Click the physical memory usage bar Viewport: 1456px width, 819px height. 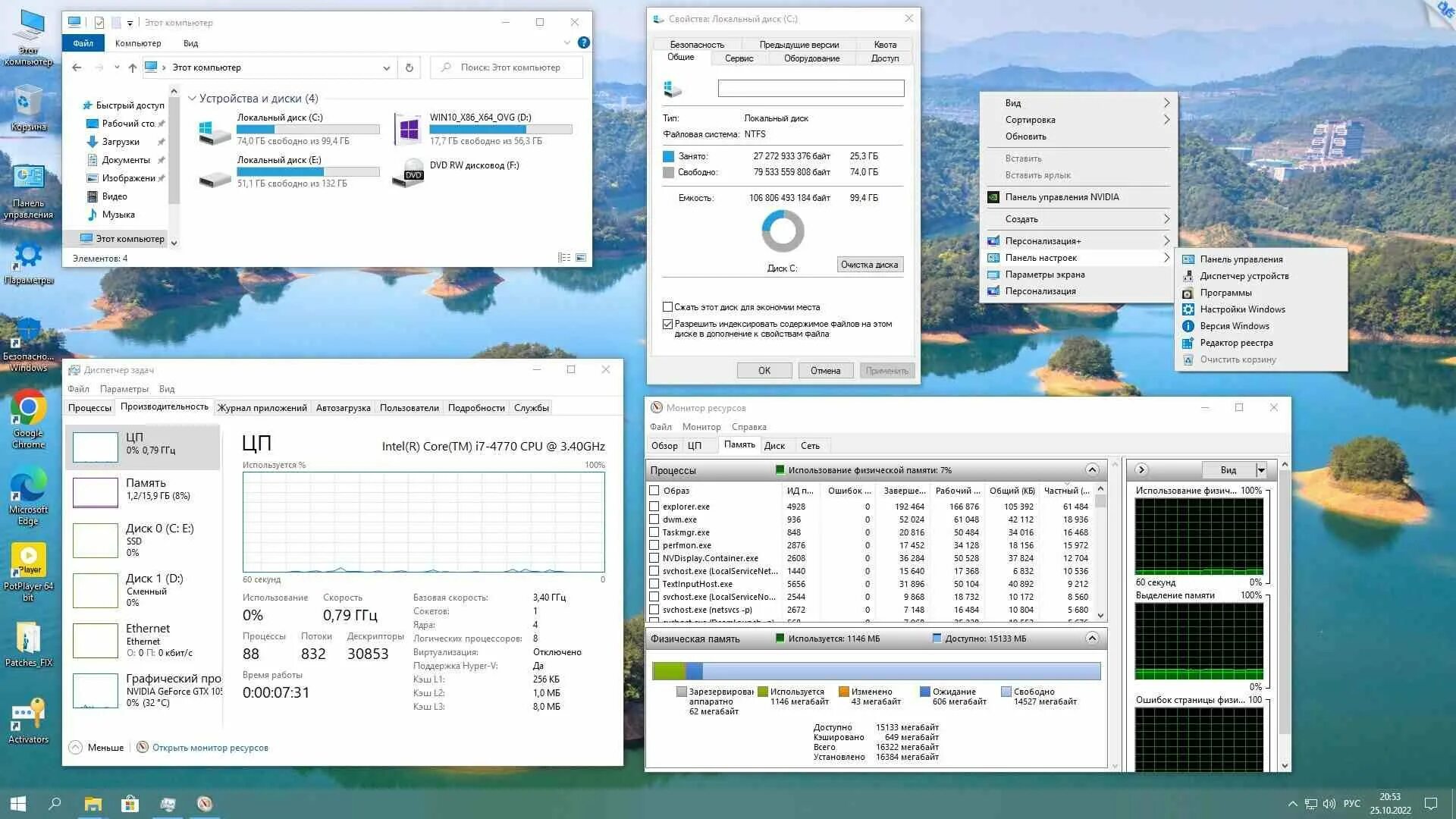pyautogui.click(x=876, y=670)
